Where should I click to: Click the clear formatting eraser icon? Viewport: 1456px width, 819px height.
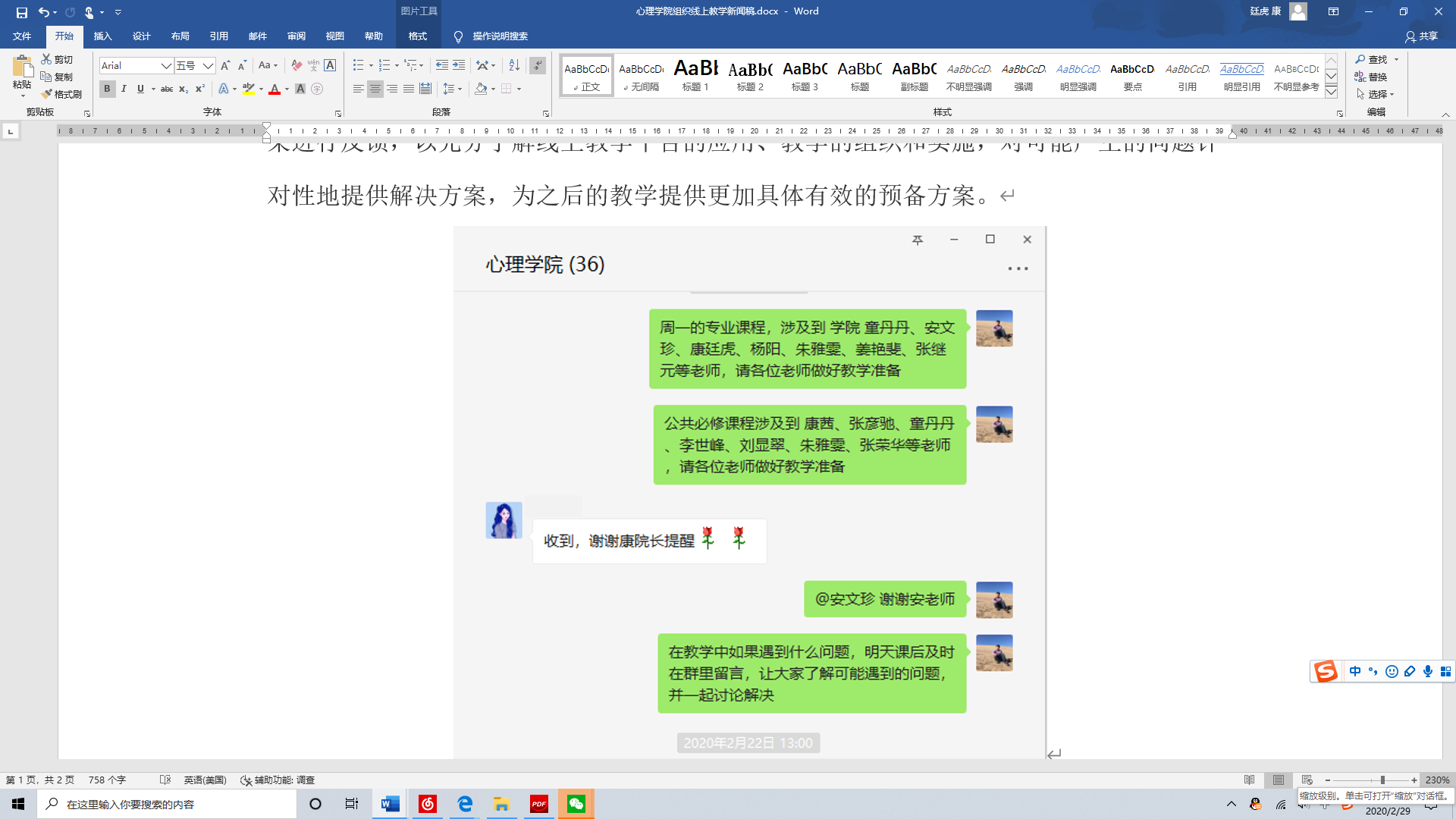point(297,66)
